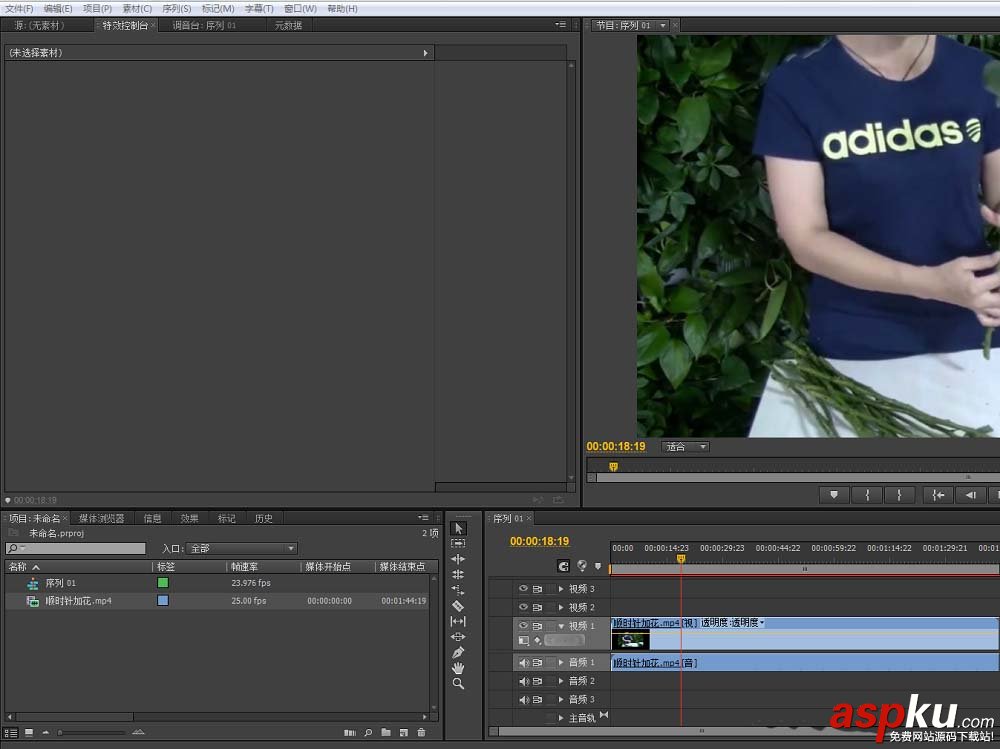
Task: Expand the 主音轨 master track
Action: pos(561,718)
